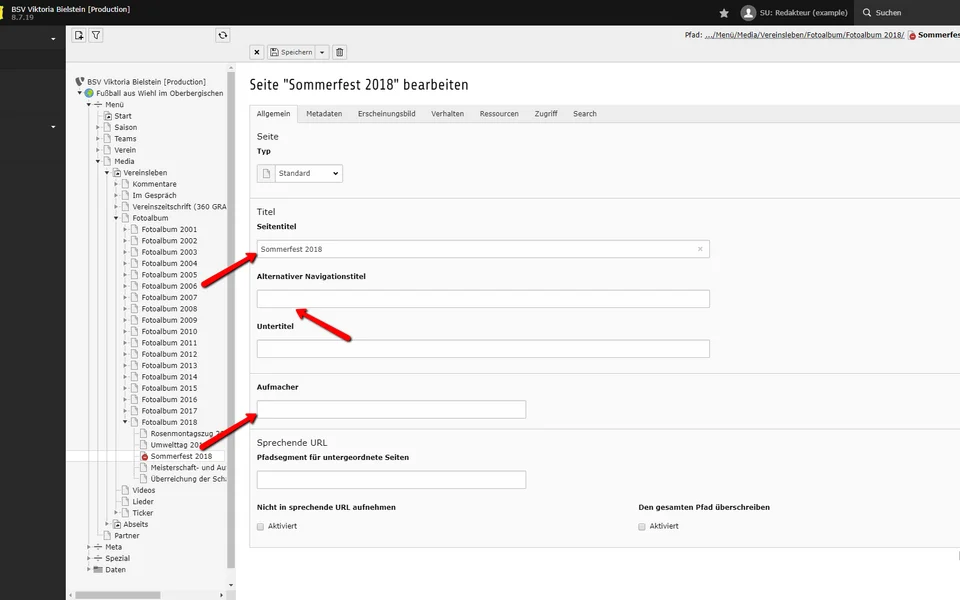The width and height of the screenshot is (960, 600).
Task: Select the Lieder page in tree
Action: point(143,501)
